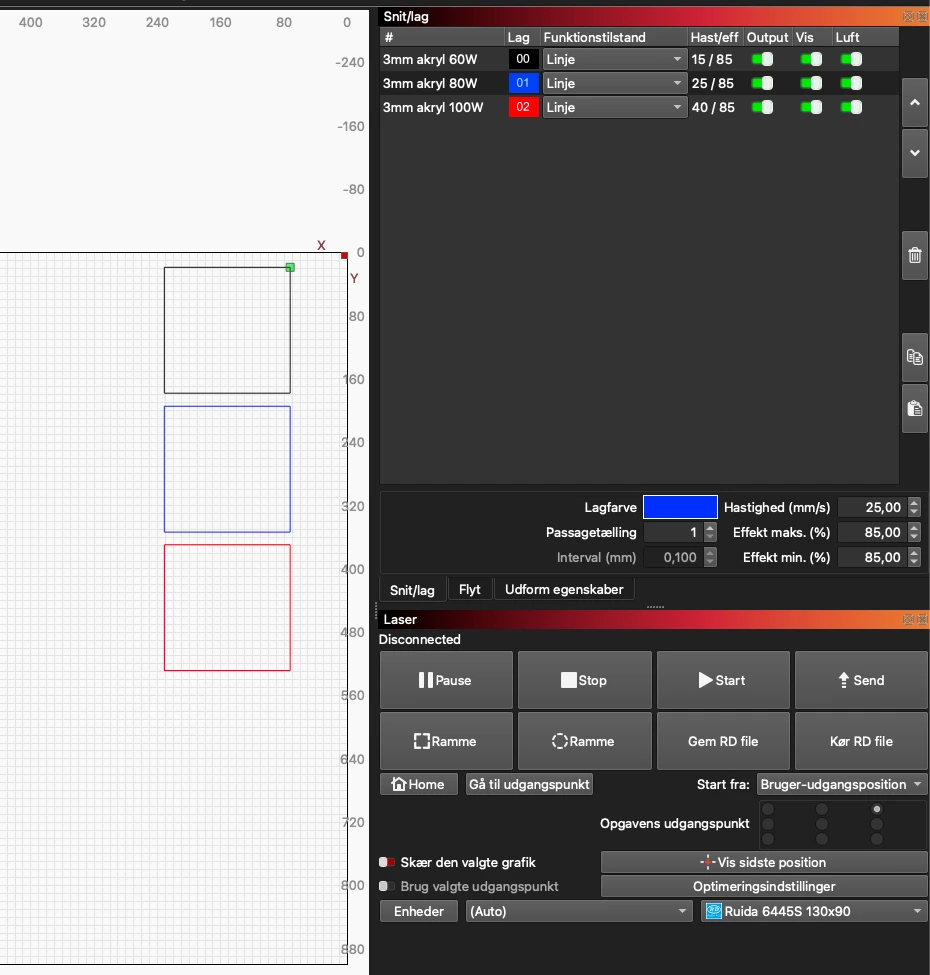Expand the Ruida 6445S 130x90 device dropdown

[x=814, y=911]
